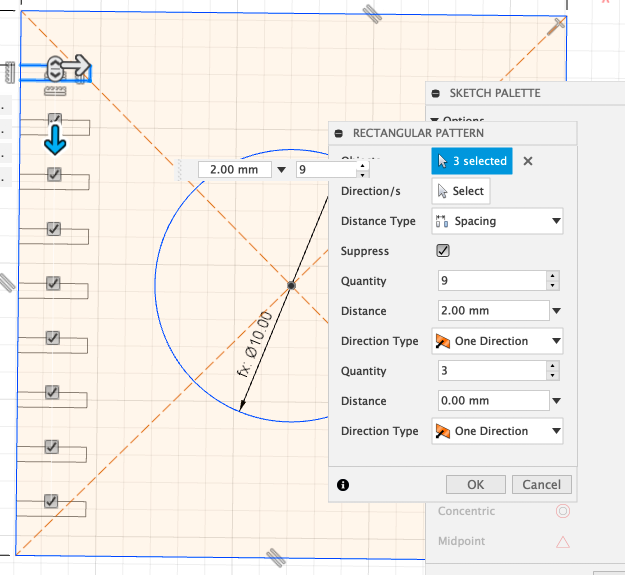Expand the dropdown arrow beside 0.00 mm distance
This screenshot has height=575, width=625.
click(x=556, y=401)
